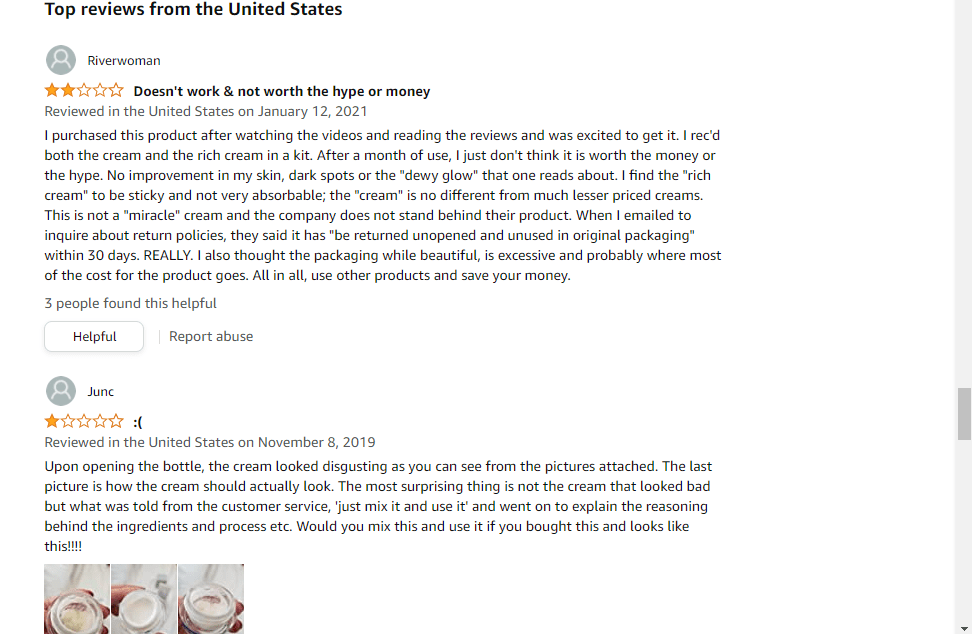
Task: View second attached review photo thumbnail
Action: pos(144,599)
